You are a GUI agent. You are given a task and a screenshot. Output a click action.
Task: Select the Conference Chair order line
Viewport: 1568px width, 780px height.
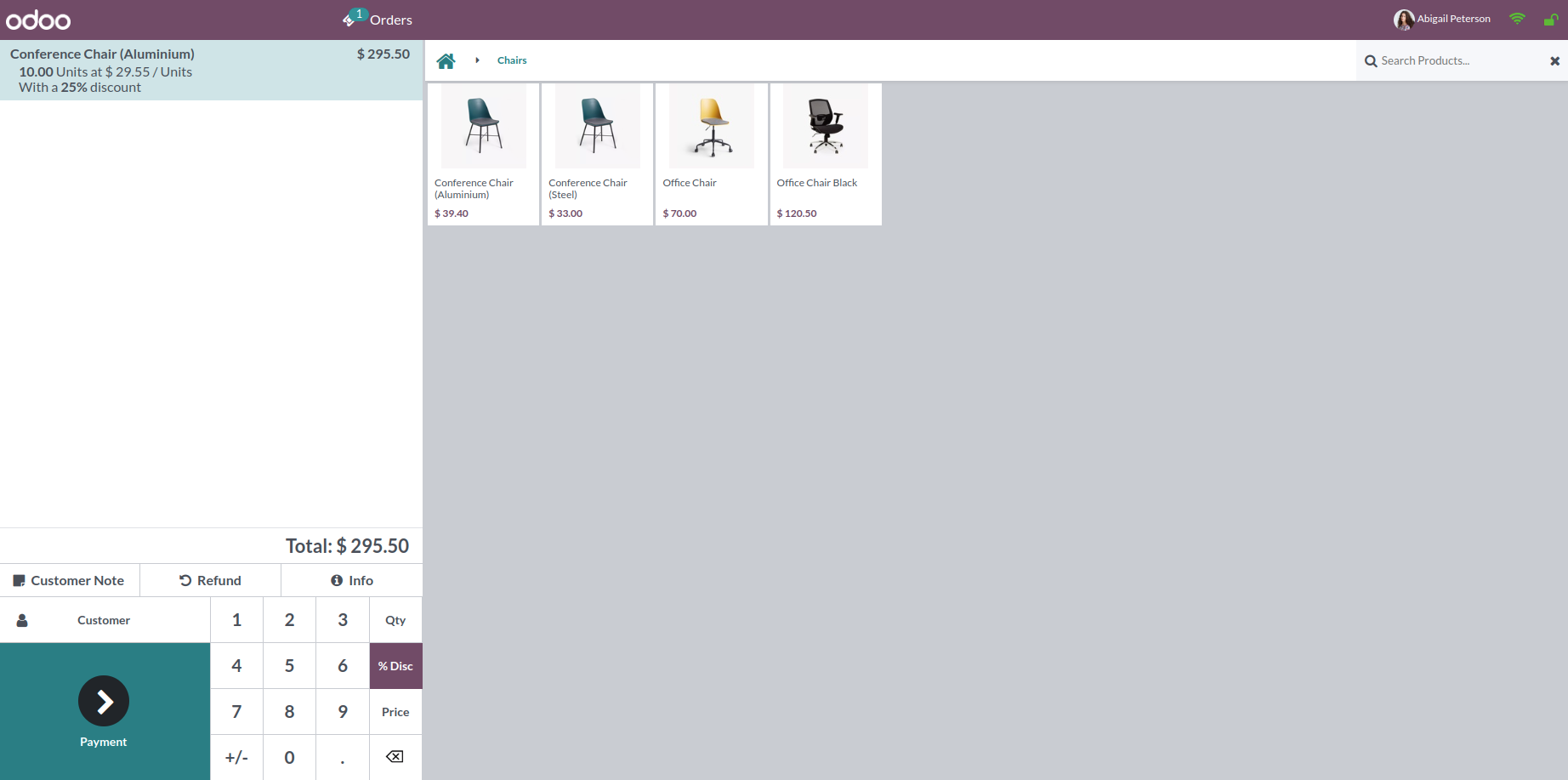coord(211,71)
